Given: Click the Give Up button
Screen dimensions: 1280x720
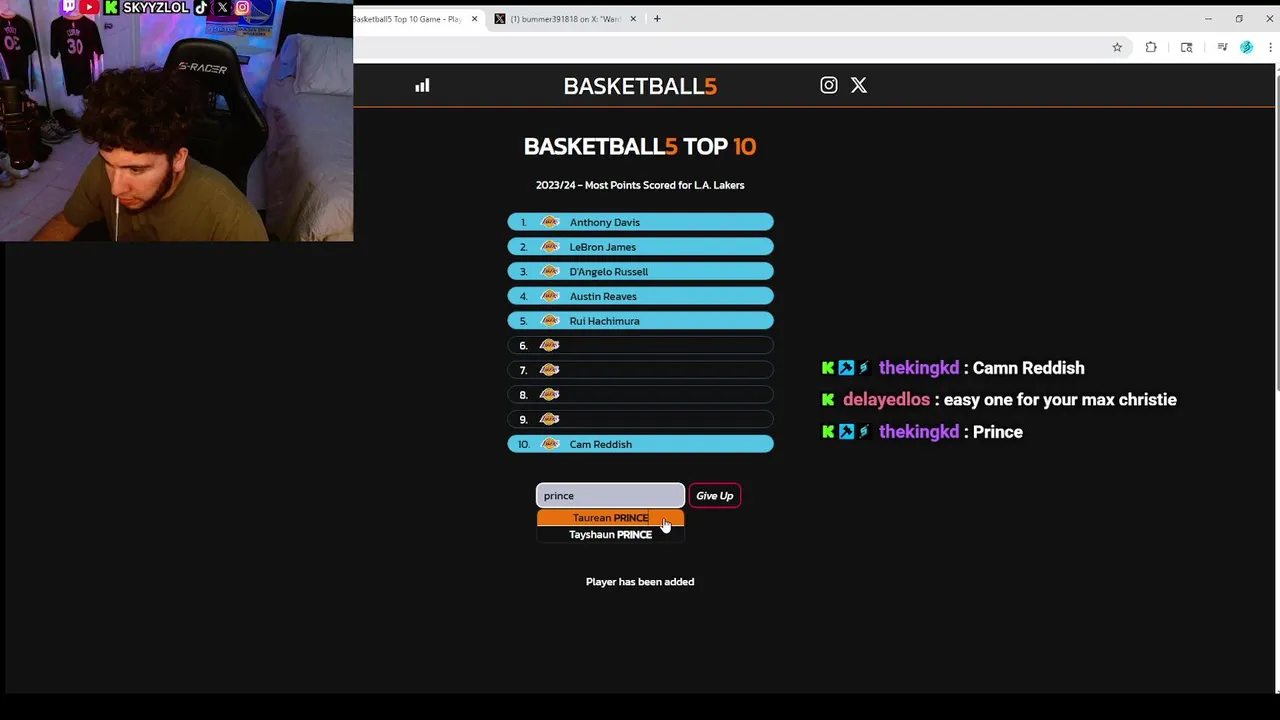Looking at the screenshot, I should pyautogui.click(x=714, y=496).
